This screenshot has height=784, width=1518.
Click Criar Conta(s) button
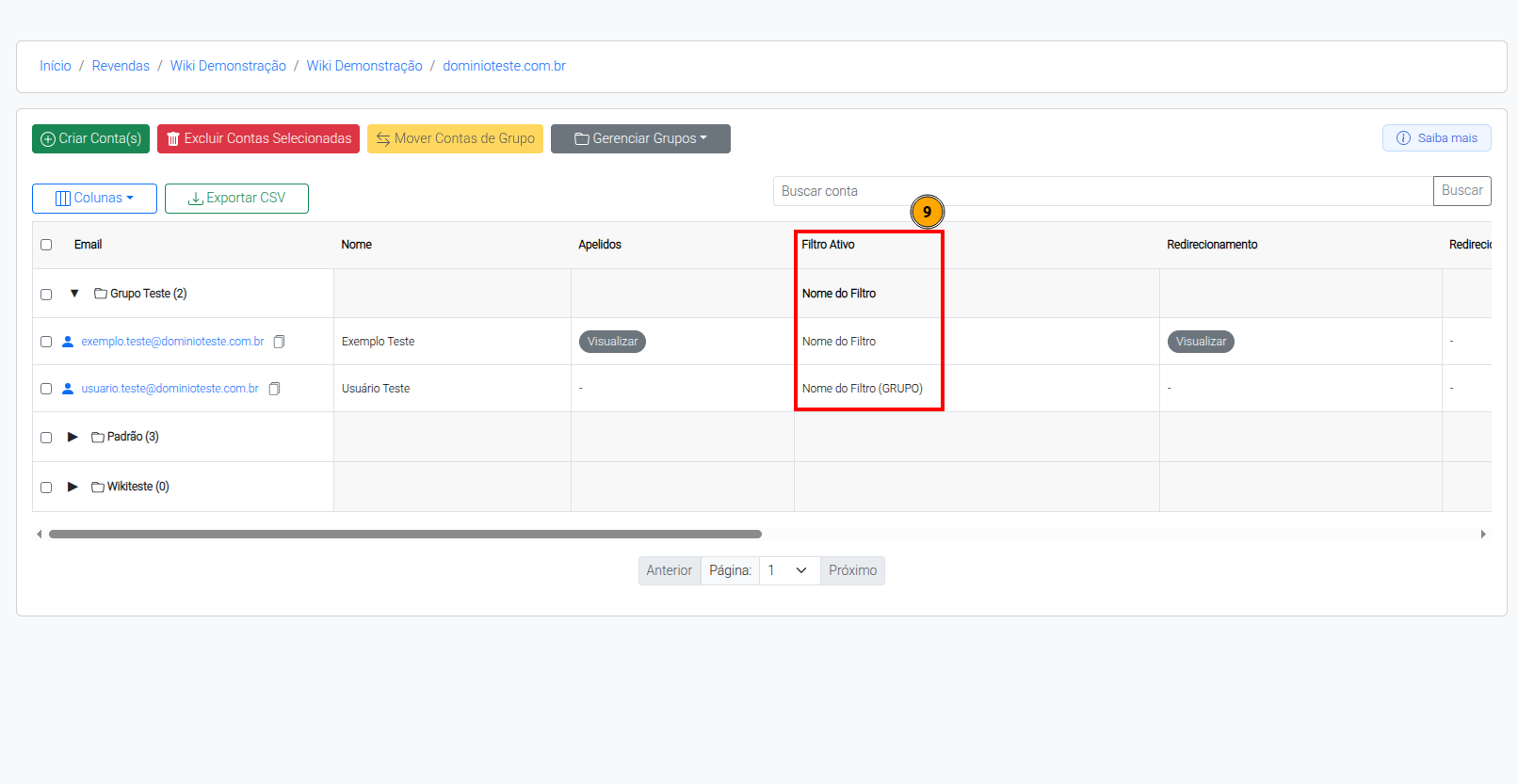point(90,138)
